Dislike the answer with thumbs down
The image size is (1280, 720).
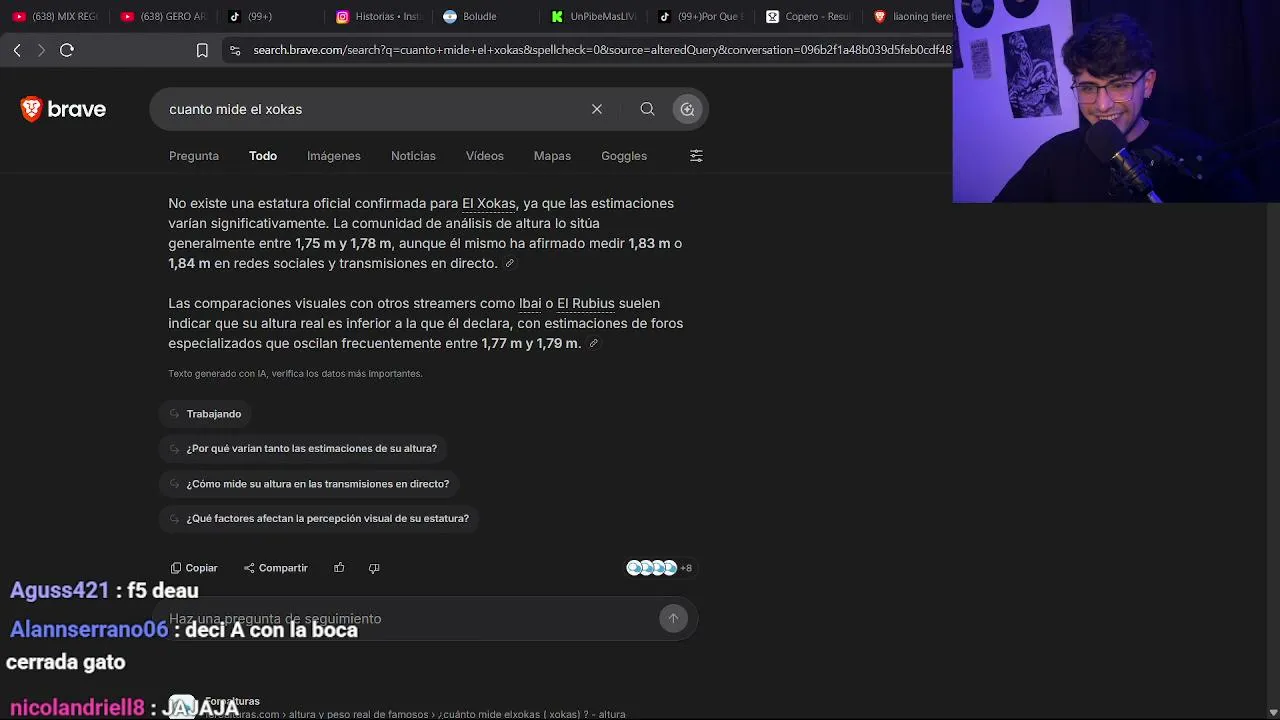[374, 568]
